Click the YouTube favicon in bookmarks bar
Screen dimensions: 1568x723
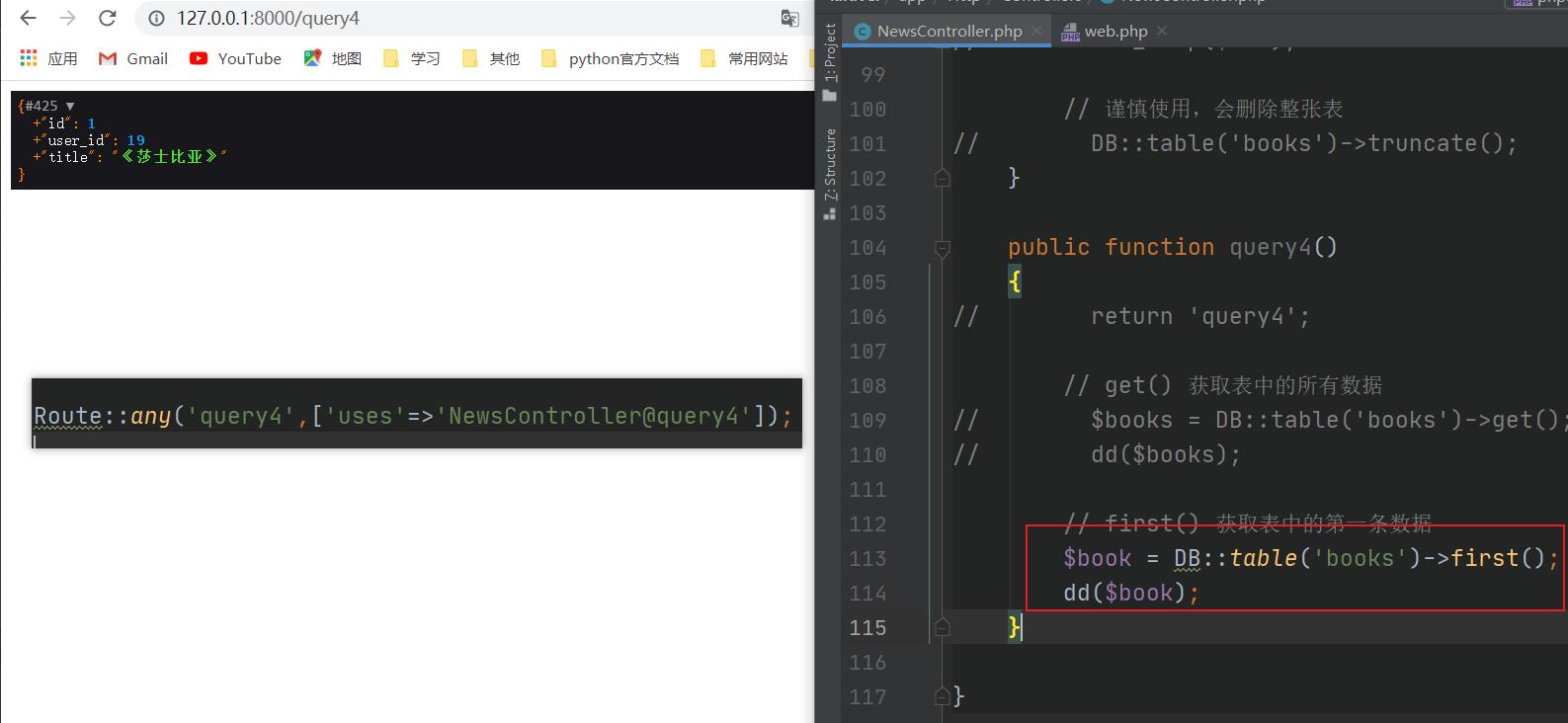pos(199,58)
